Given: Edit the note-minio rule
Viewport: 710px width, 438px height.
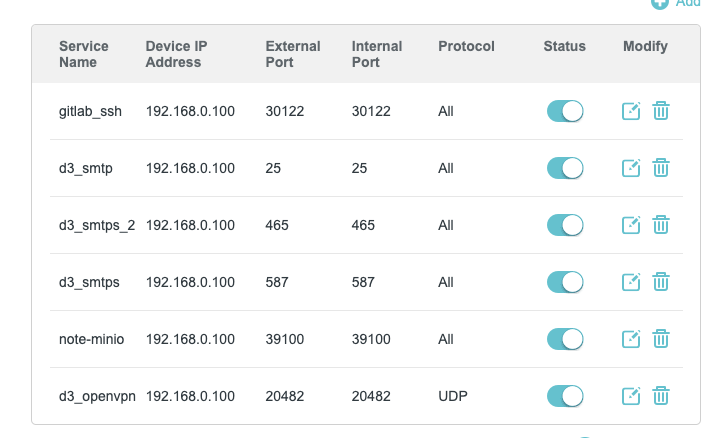Looking at the screenshot, I should [x=631, y=339].
